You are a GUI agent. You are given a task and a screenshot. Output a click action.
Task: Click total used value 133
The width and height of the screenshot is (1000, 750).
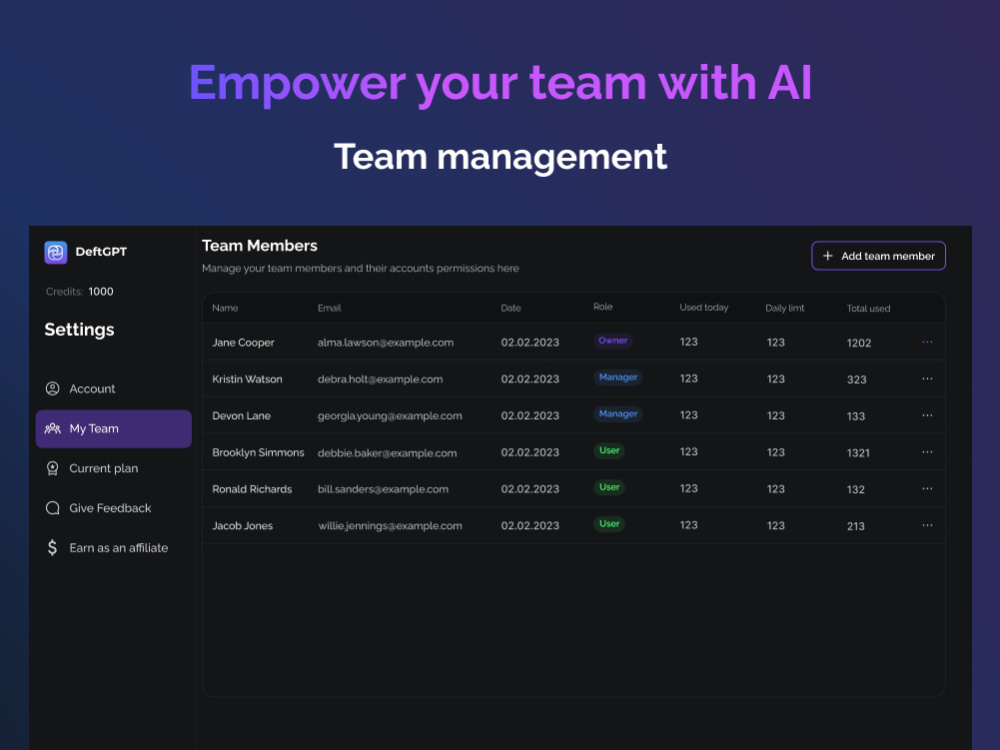pyautogui.click(x=856, y=416)
